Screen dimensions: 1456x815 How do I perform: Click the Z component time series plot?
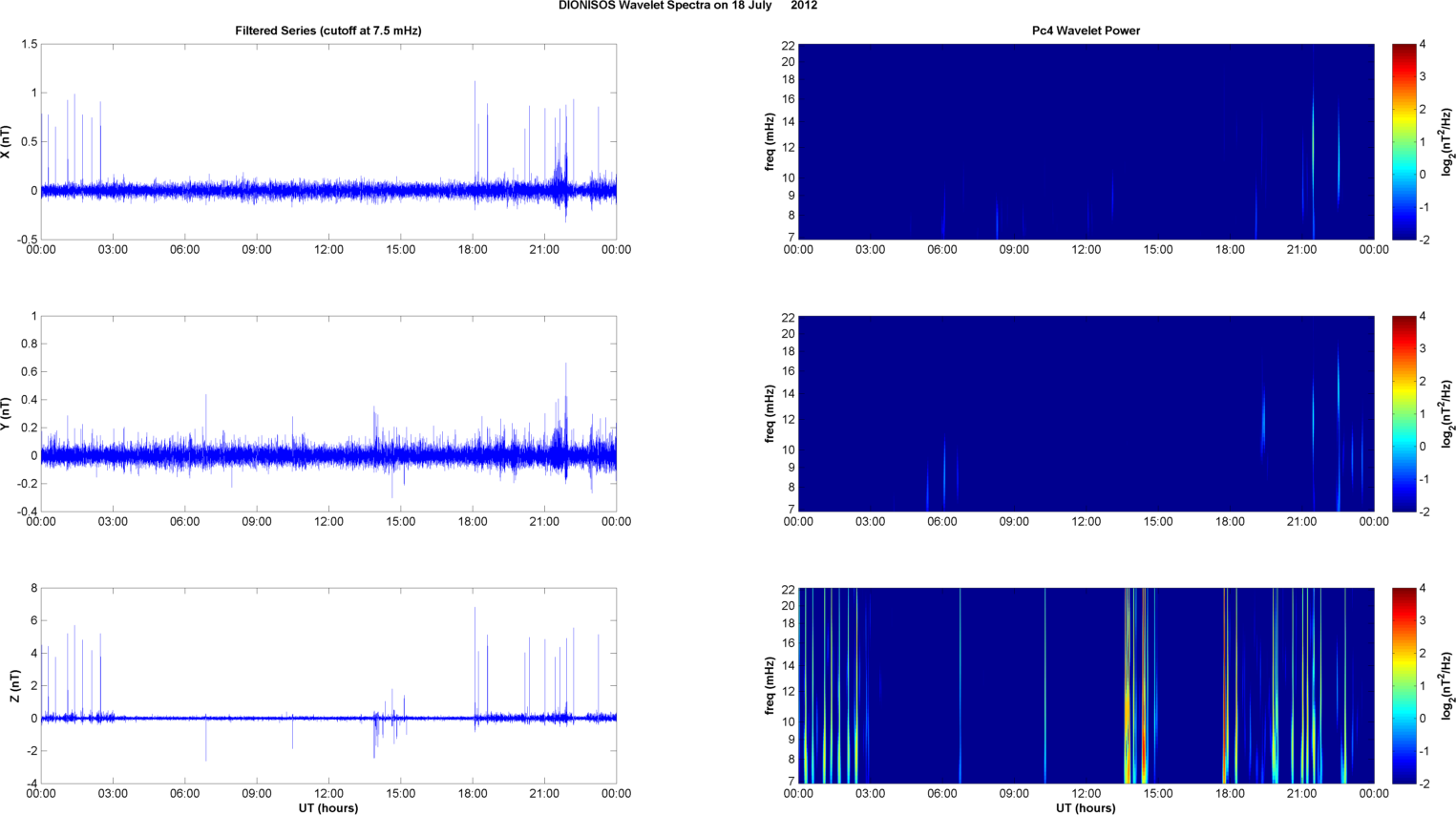tap(327, 685)
